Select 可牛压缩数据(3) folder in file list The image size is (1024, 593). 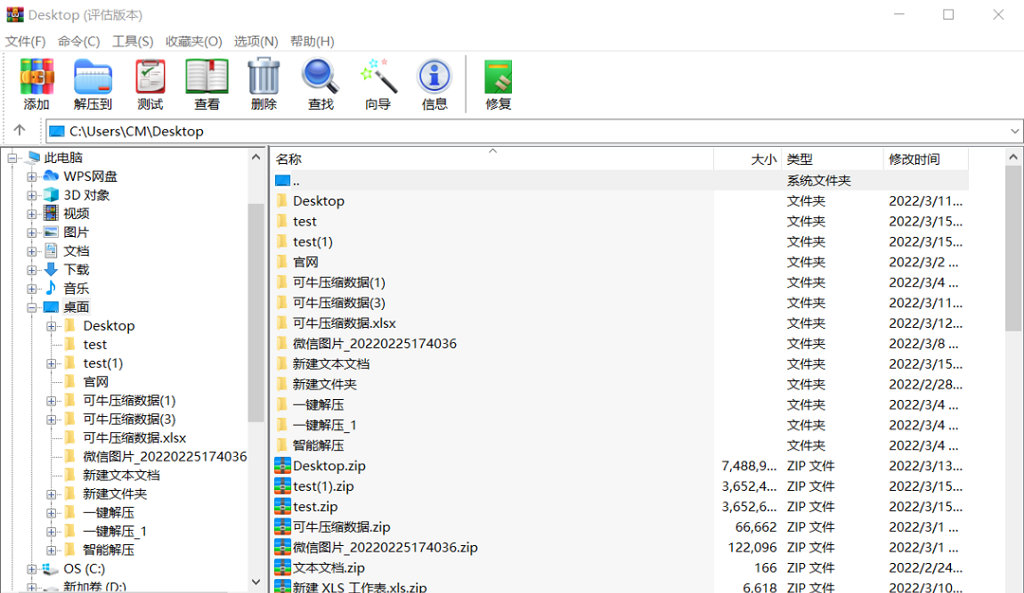(x=338, y=303)
